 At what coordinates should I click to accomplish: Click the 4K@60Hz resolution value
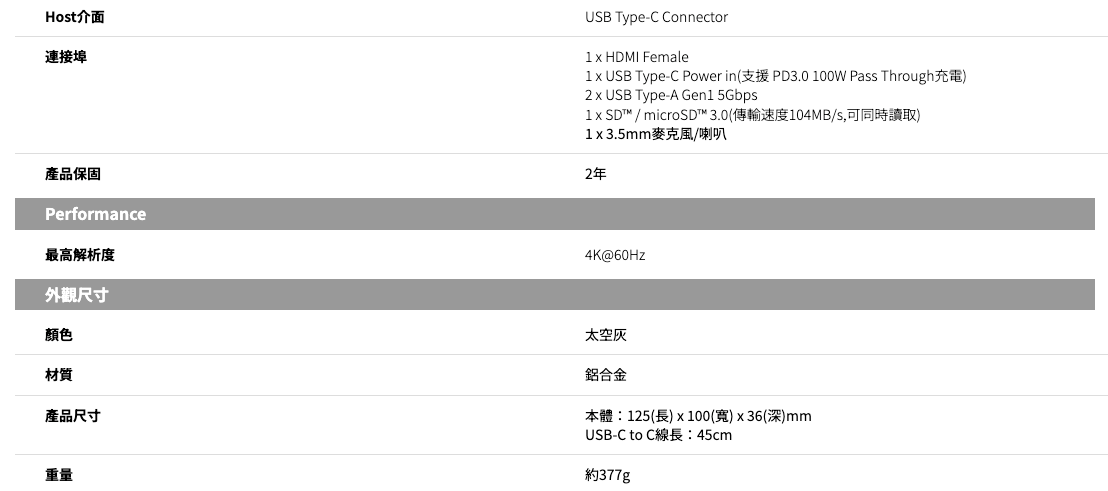615,255
